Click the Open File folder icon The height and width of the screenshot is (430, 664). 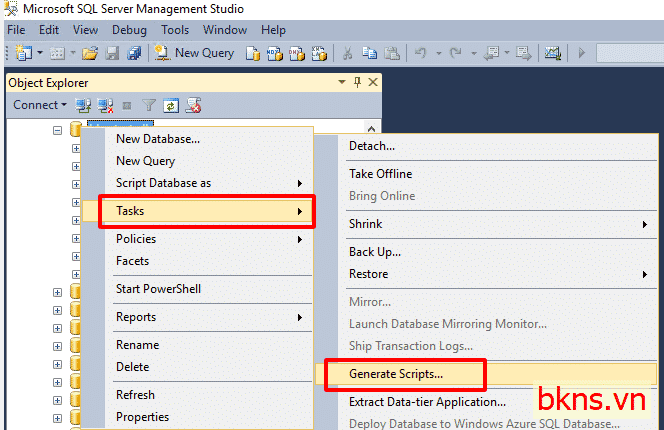(90, 53)
